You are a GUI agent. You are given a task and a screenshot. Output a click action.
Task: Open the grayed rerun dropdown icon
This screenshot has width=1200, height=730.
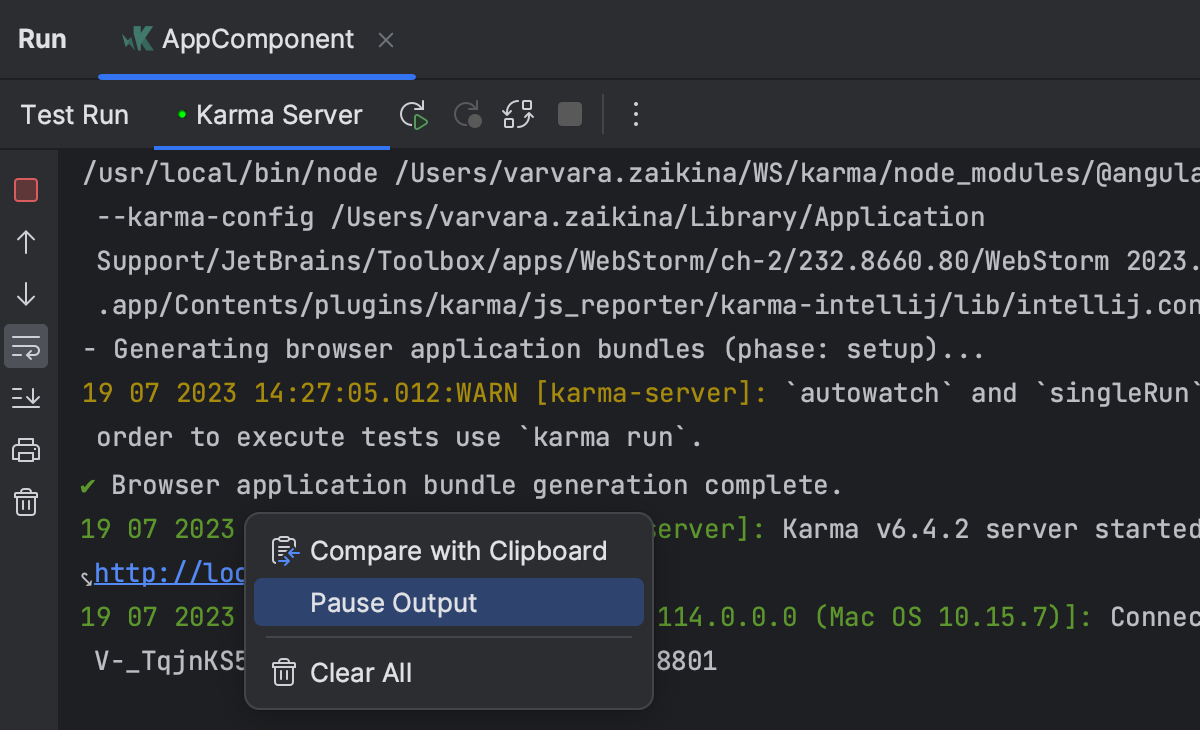(466, 114)
